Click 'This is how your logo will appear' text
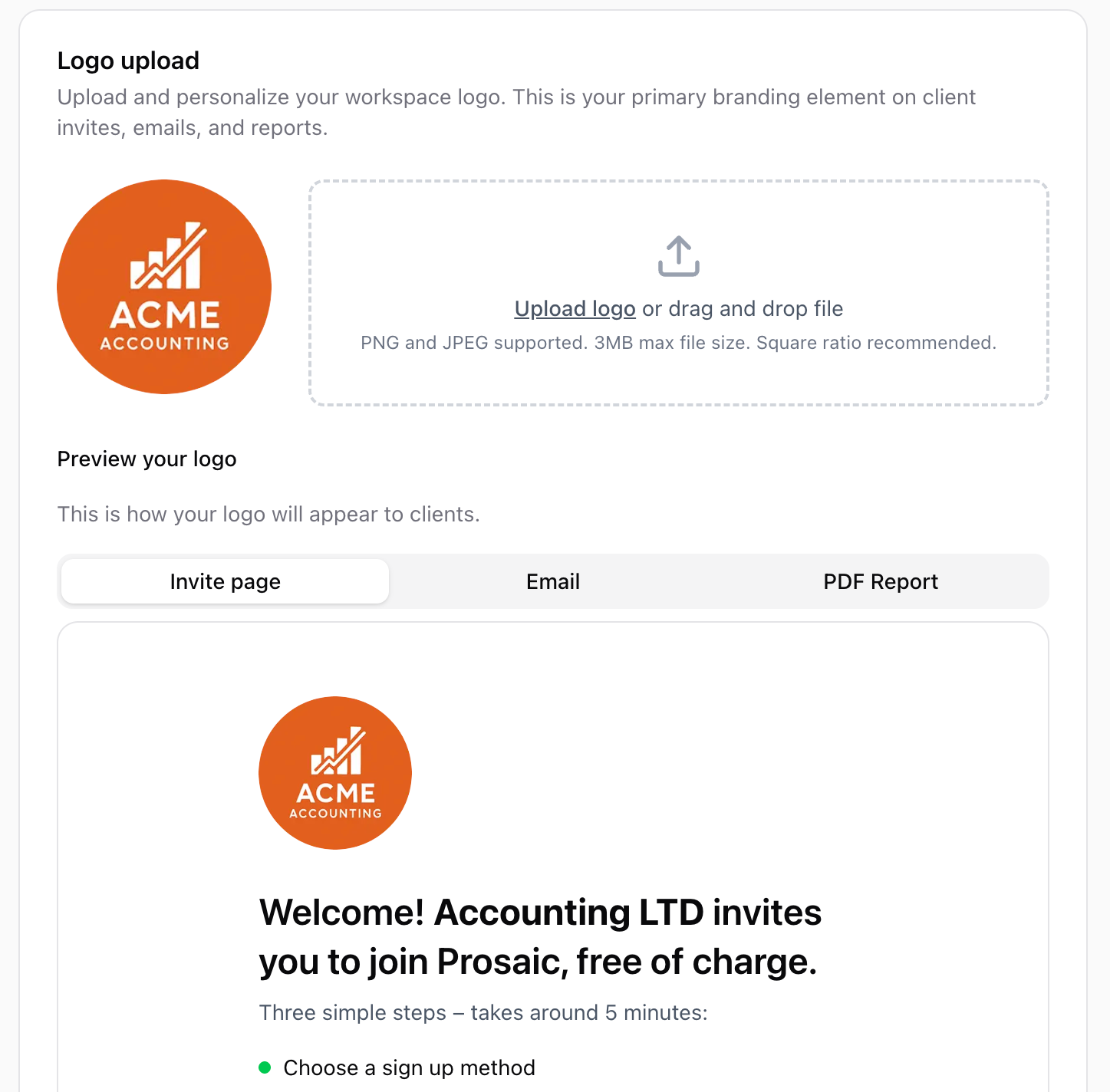The image size is (1110, 1092). (268, 514)
